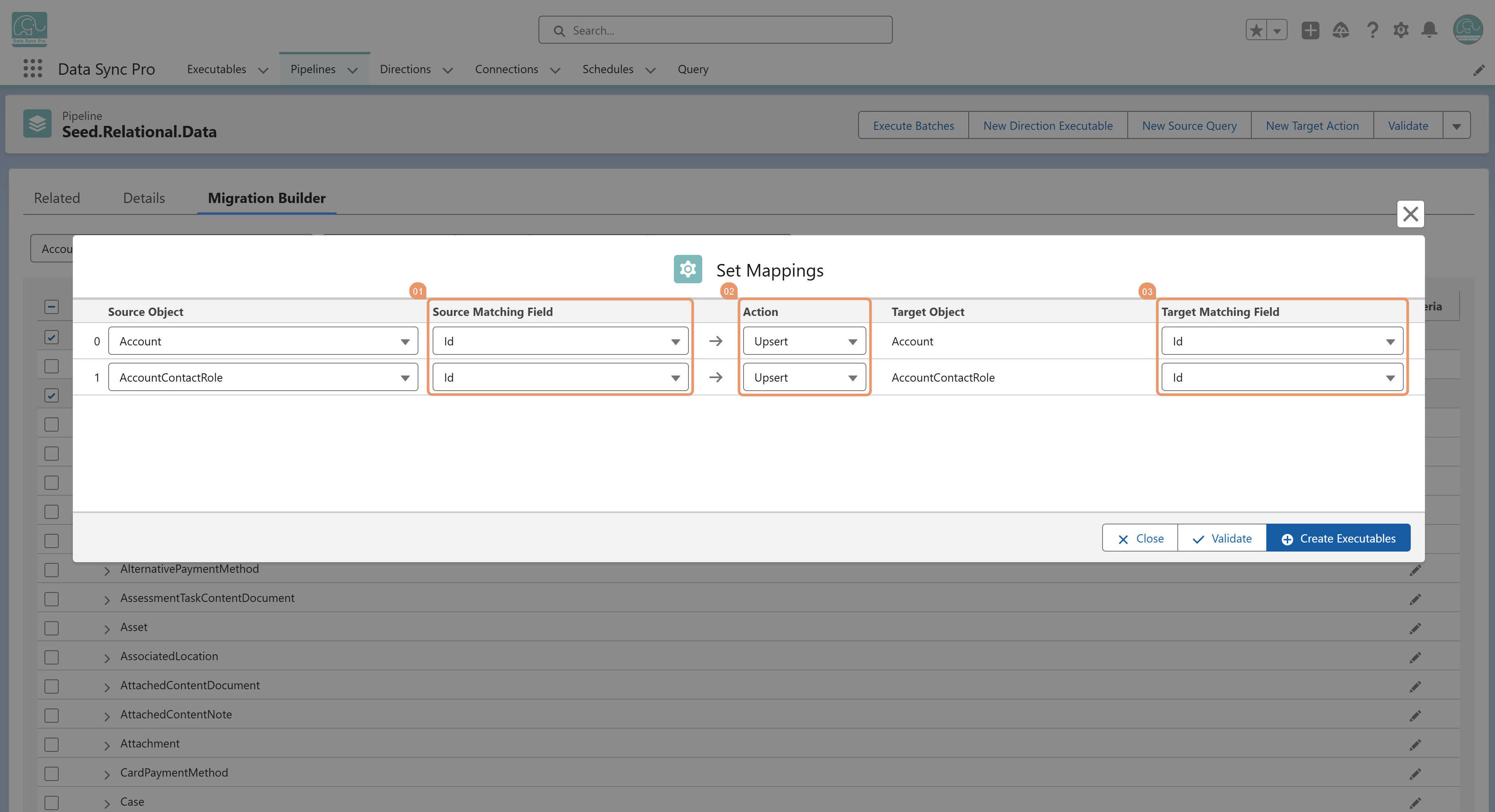Click Validate in the modal footer
The height and width of the screenshot is (812, 1495).
coord(1222,538)
